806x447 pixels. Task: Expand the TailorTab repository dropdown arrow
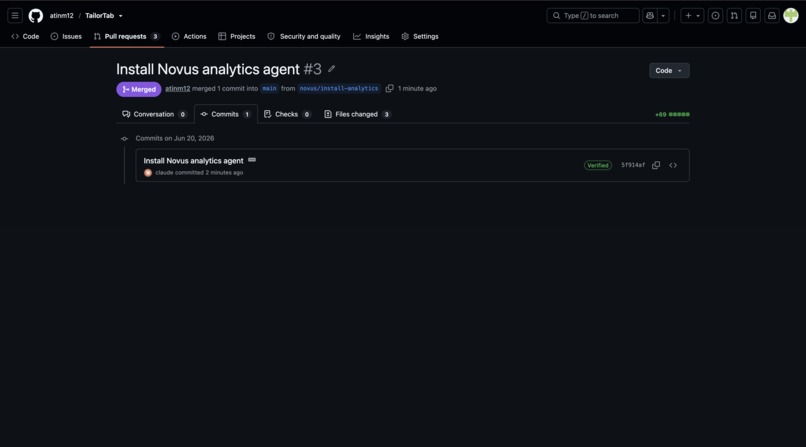pyautogui.click(x=121, y=16)
